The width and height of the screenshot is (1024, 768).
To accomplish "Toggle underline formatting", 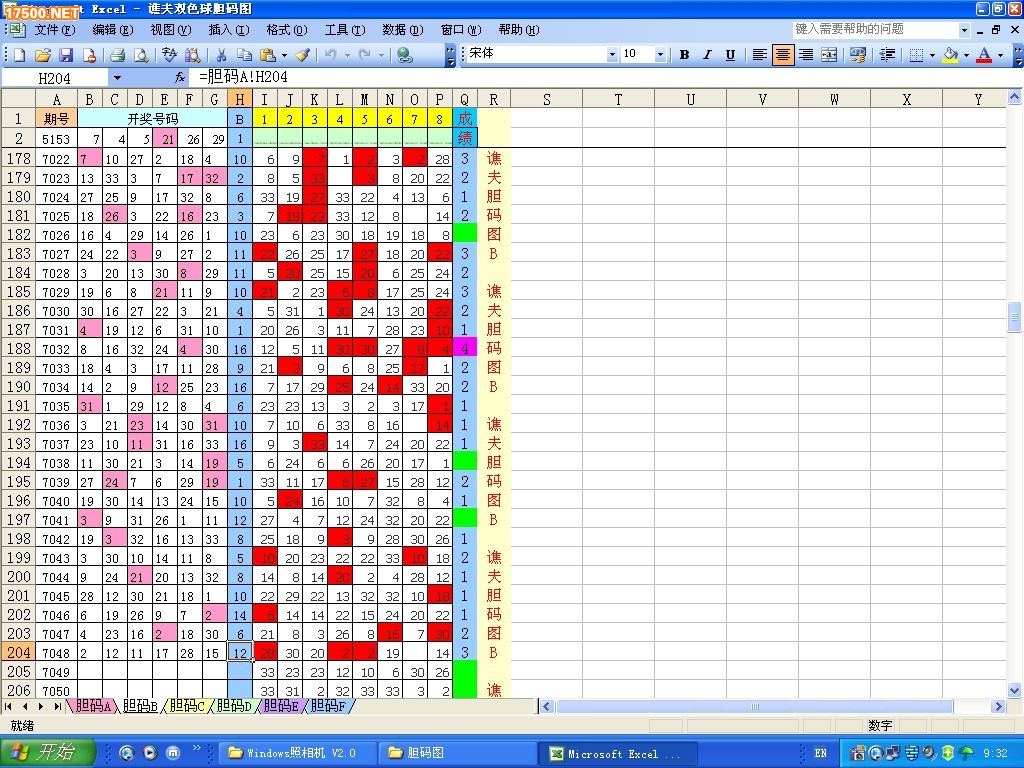I will click(x=731, y=55).
